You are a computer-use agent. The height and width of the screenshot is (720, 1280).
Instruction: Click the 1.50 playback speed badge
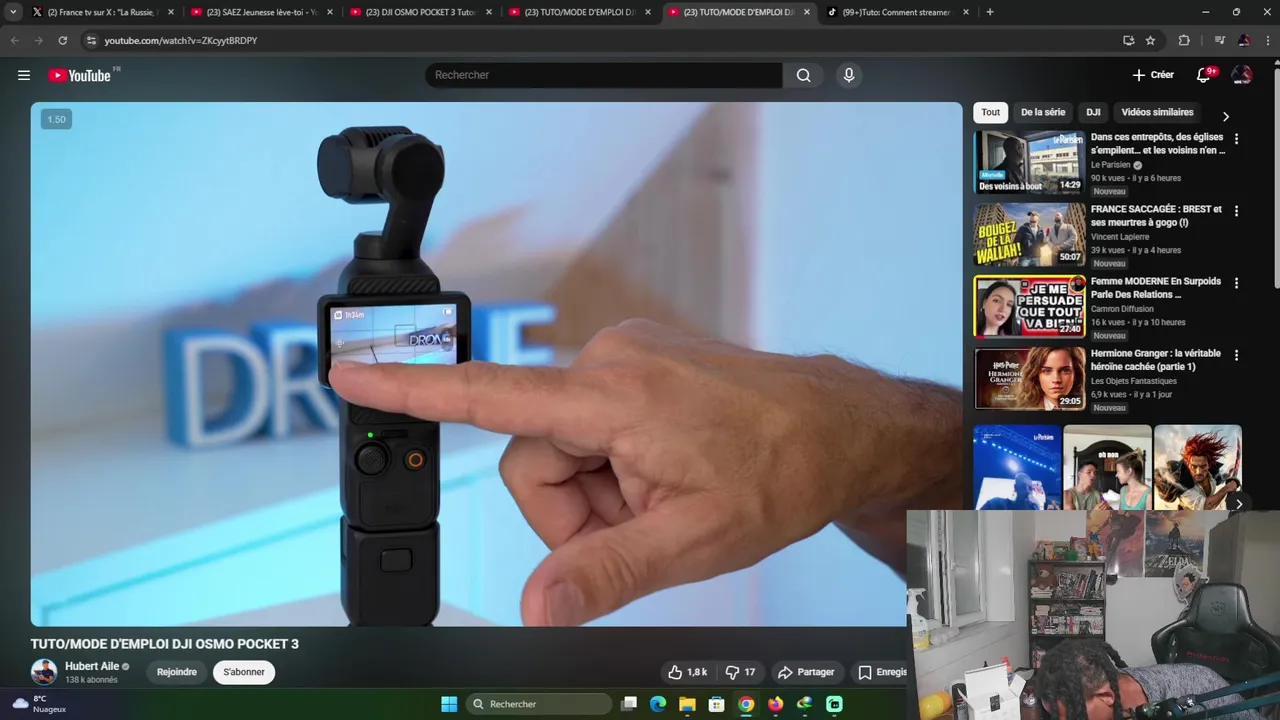(56, 119)
